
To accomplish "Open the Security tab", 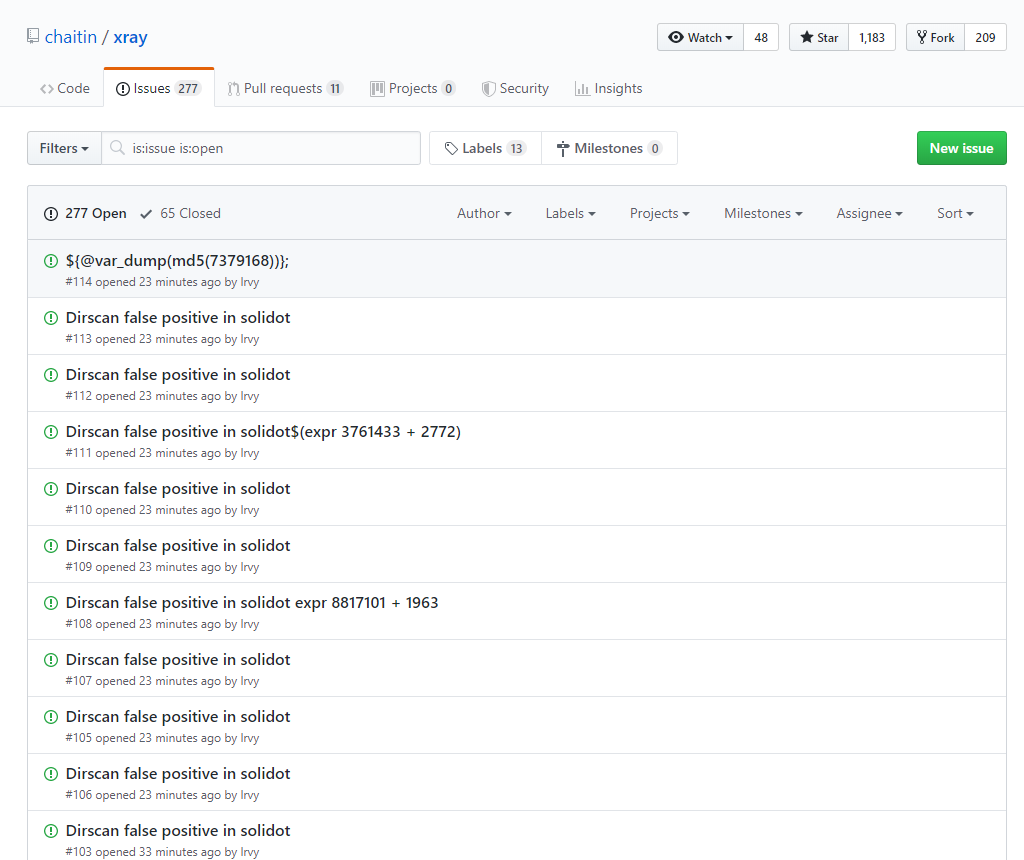I will point(515,88).
